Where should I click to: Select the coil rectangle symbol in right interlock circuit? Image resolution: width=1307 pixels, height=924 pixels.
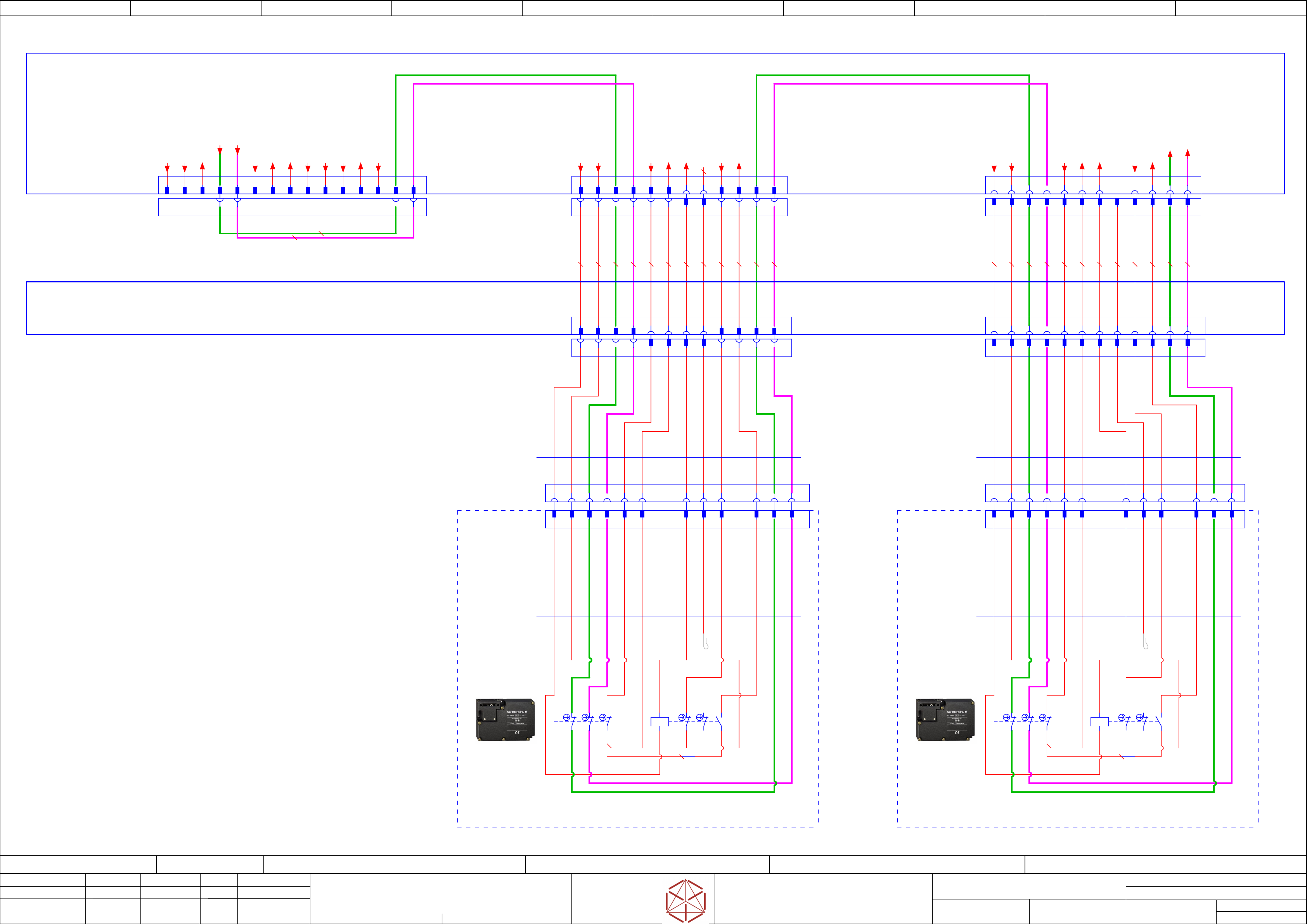(x=1099, y=722)
